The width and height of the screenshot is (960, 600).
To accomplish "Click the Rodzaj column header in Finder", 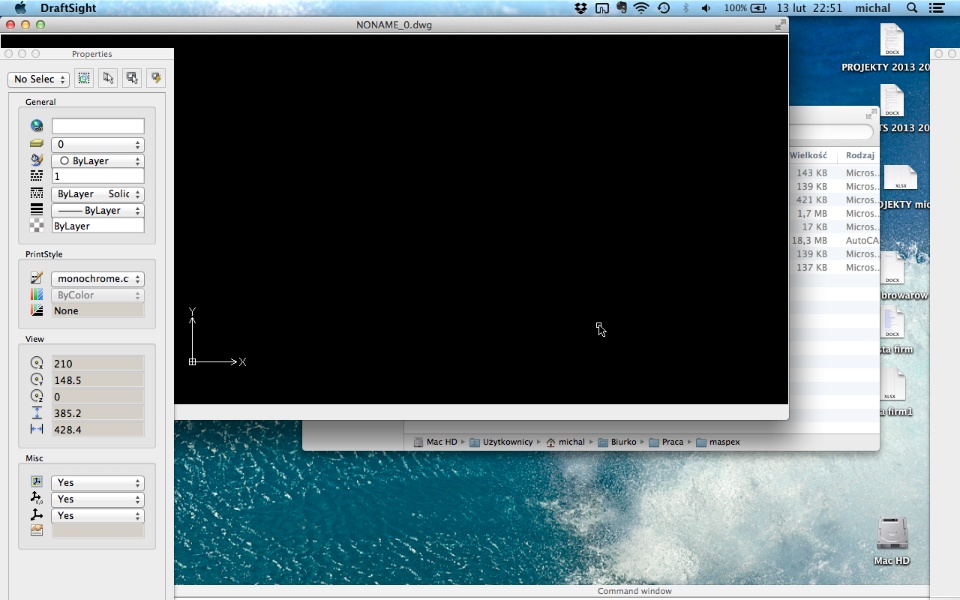I will [859, 156].
